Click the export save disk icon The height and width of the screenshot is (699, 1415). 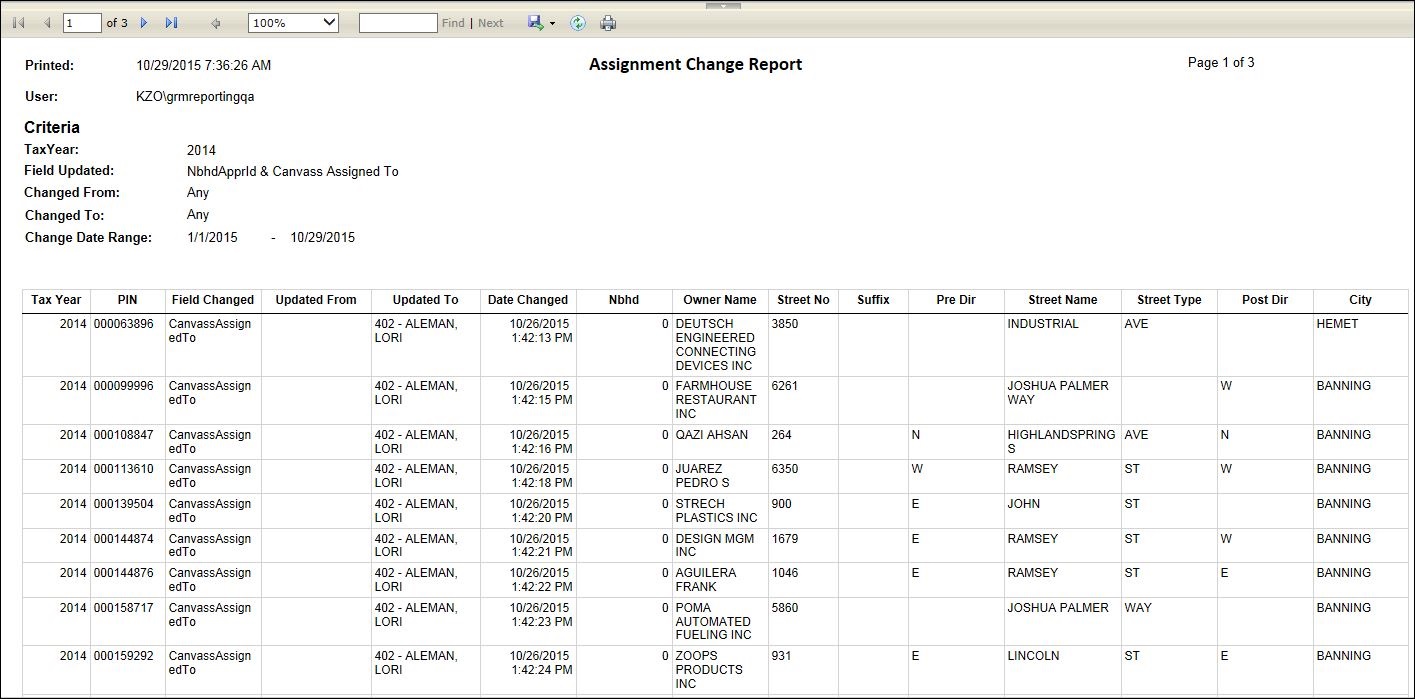pos(536,23)
